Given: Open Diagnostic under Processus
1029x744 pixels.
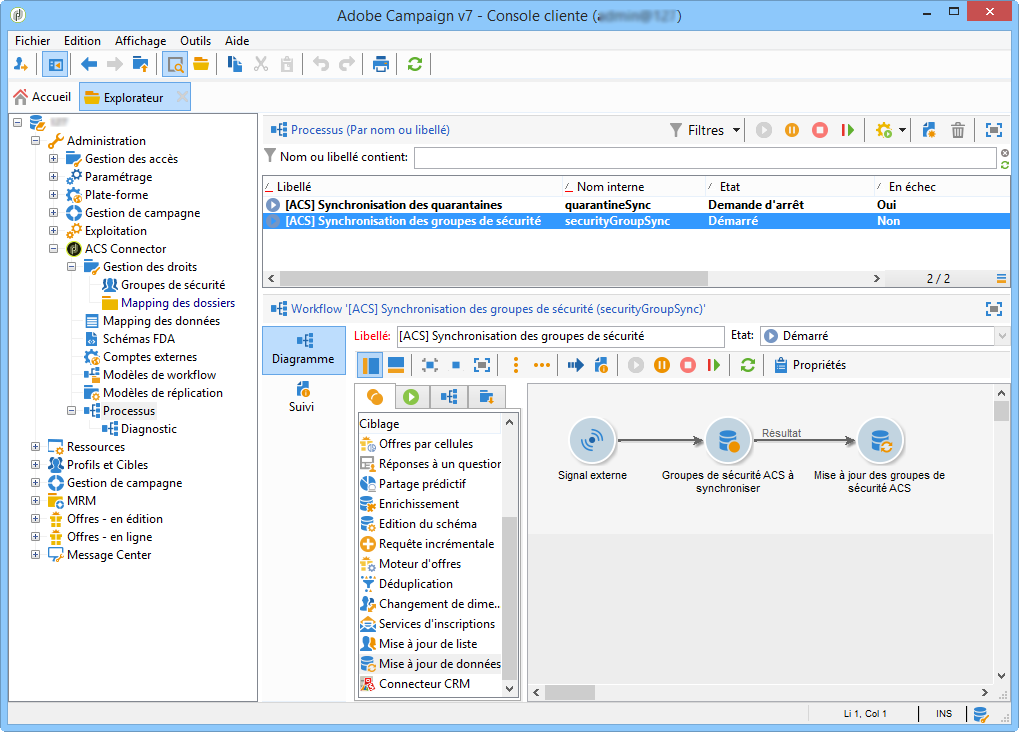Looking at the screenshot, I should 149,429.
